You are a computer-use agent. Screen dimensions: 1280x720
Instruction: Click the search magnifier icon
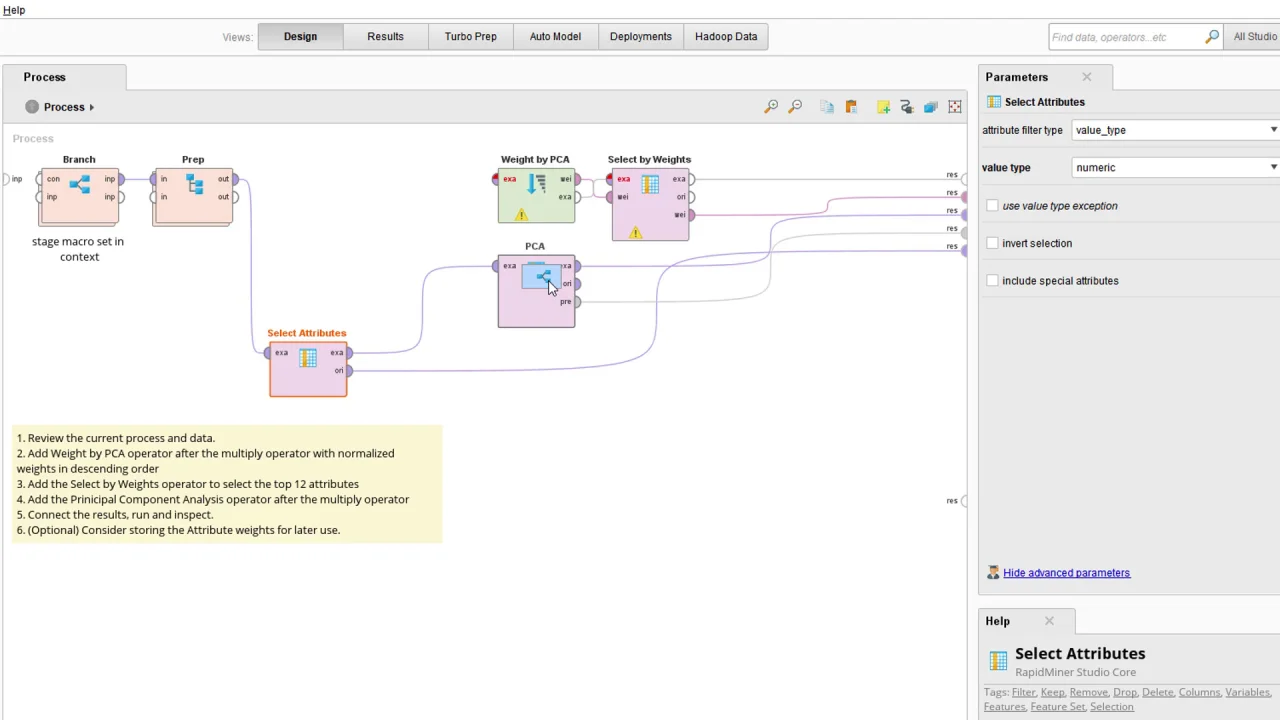click(1212, 37)
